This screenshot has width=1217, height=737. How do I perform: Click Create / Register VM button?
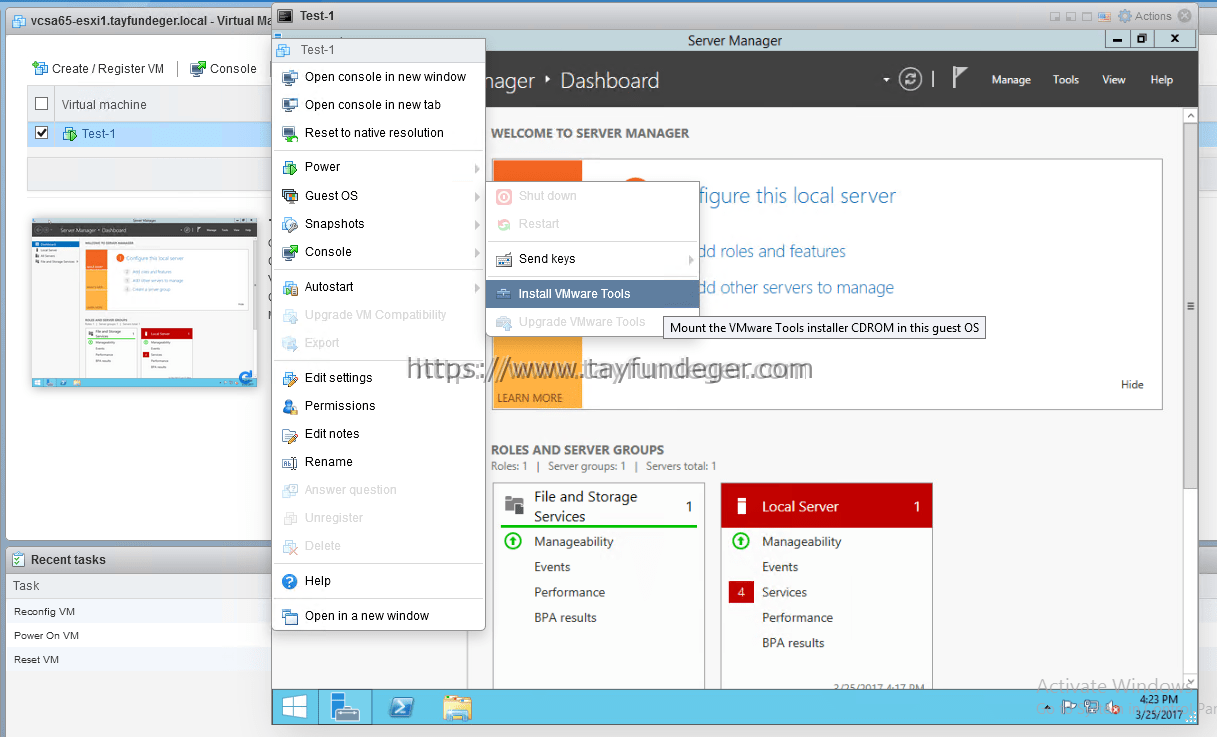[98, 68]
